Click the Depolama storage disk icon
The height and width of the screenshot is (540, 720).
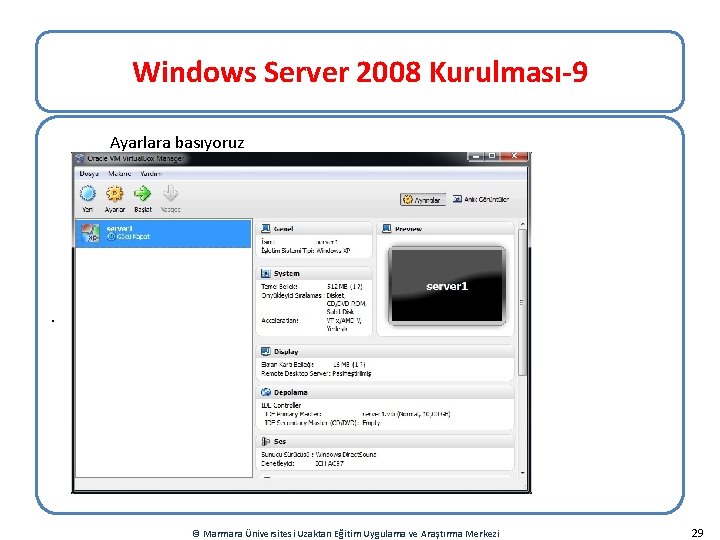(265, 392)
